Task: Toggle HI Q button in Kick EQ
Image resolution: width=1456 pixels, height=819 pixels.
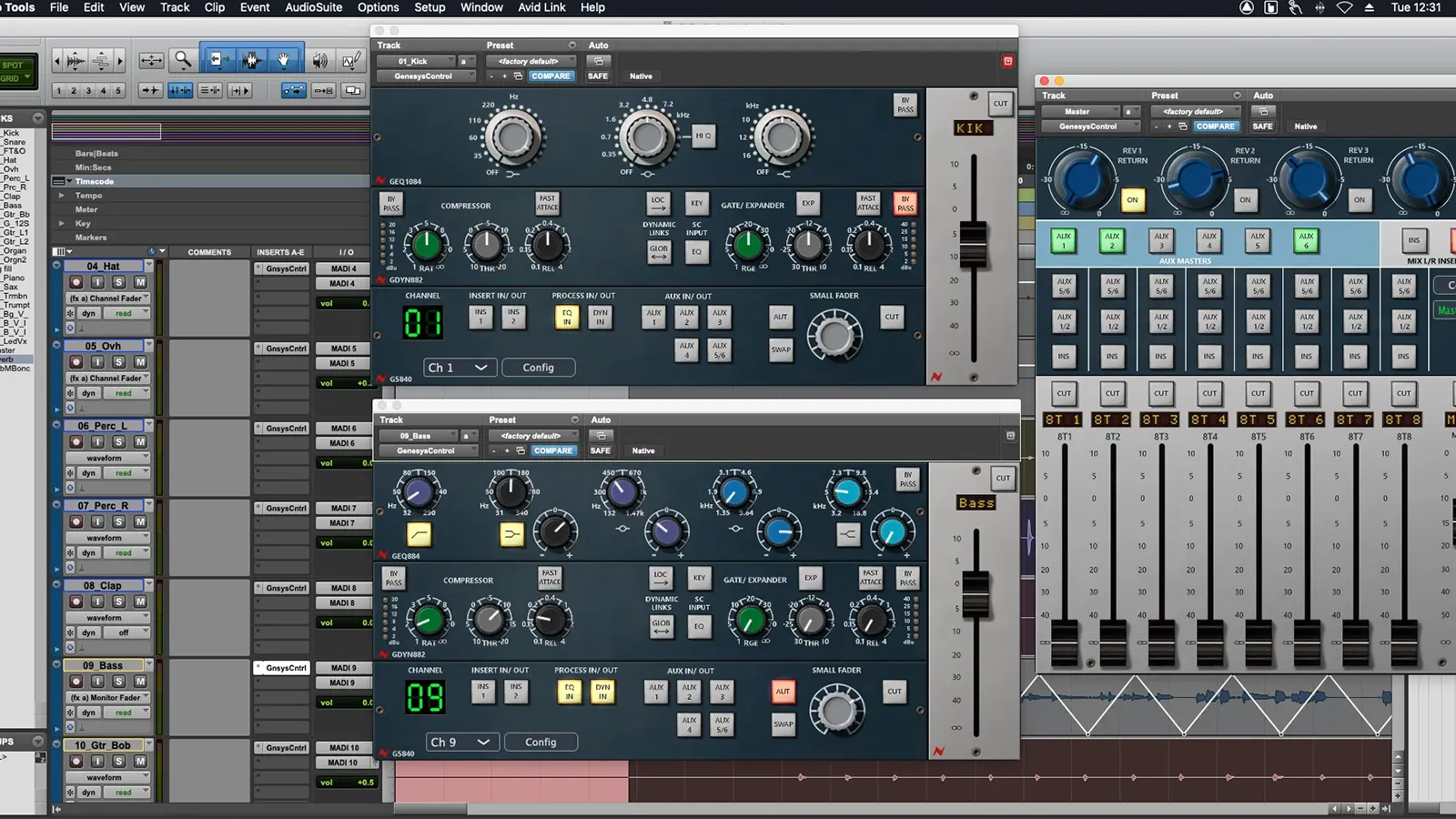Action: tap(703, 136)
